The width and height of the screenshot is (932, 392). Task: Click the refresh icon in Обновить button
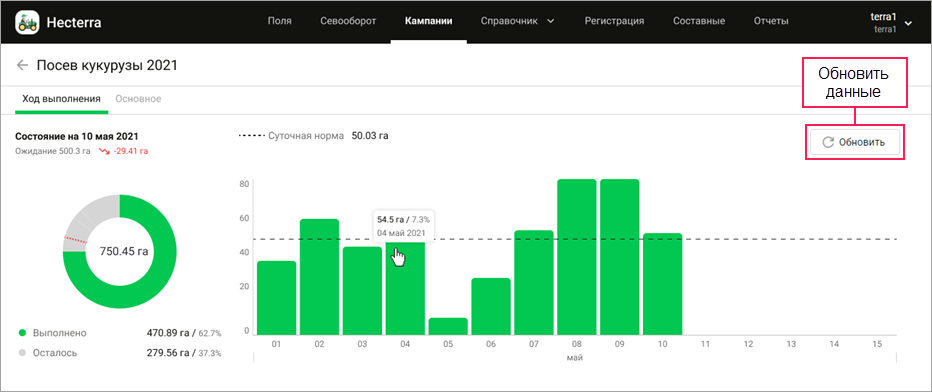point(828,142)
